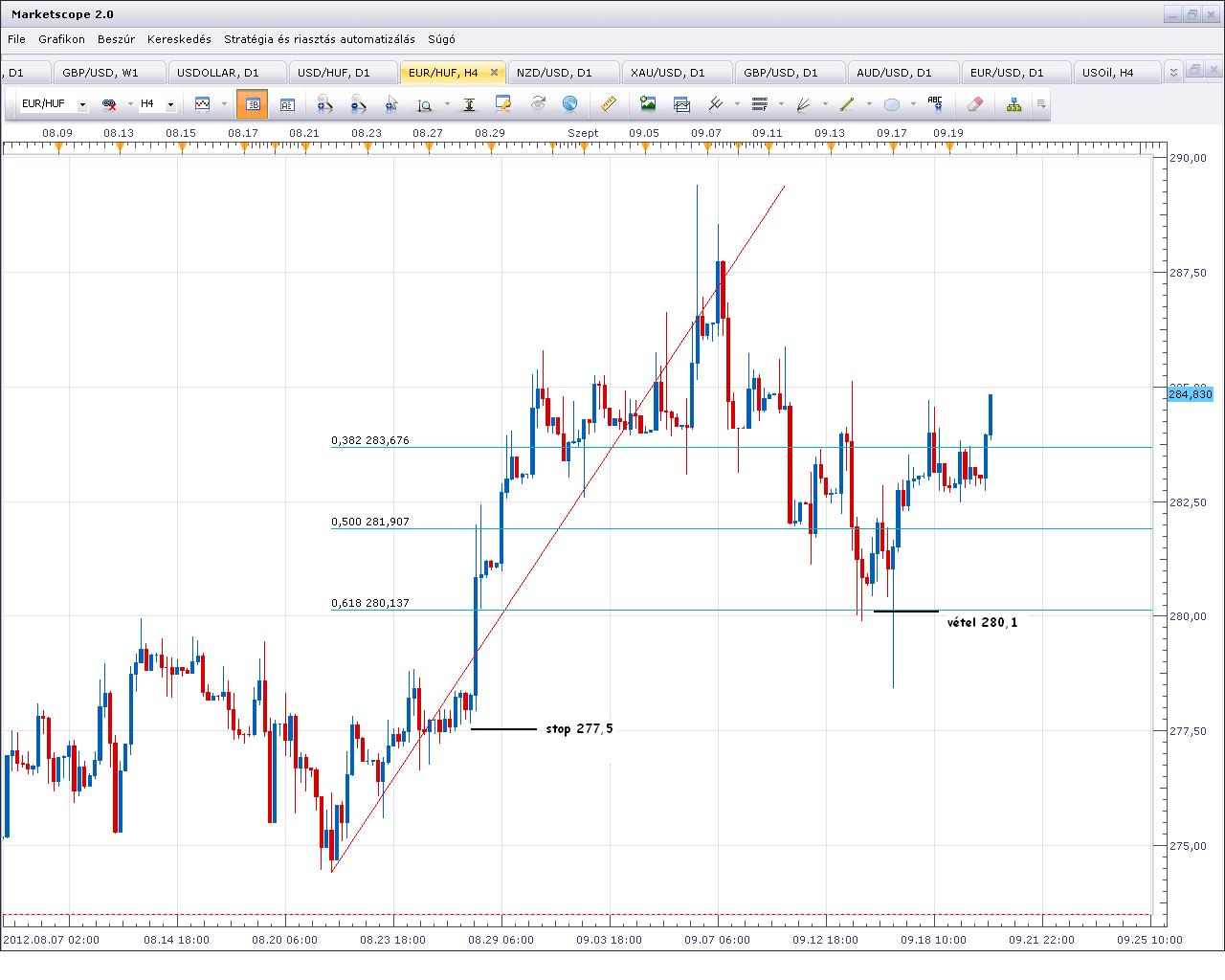Screen dimensions: 1225x980
Task: Select the ellipse shape tool
Action: coord(891,104)
